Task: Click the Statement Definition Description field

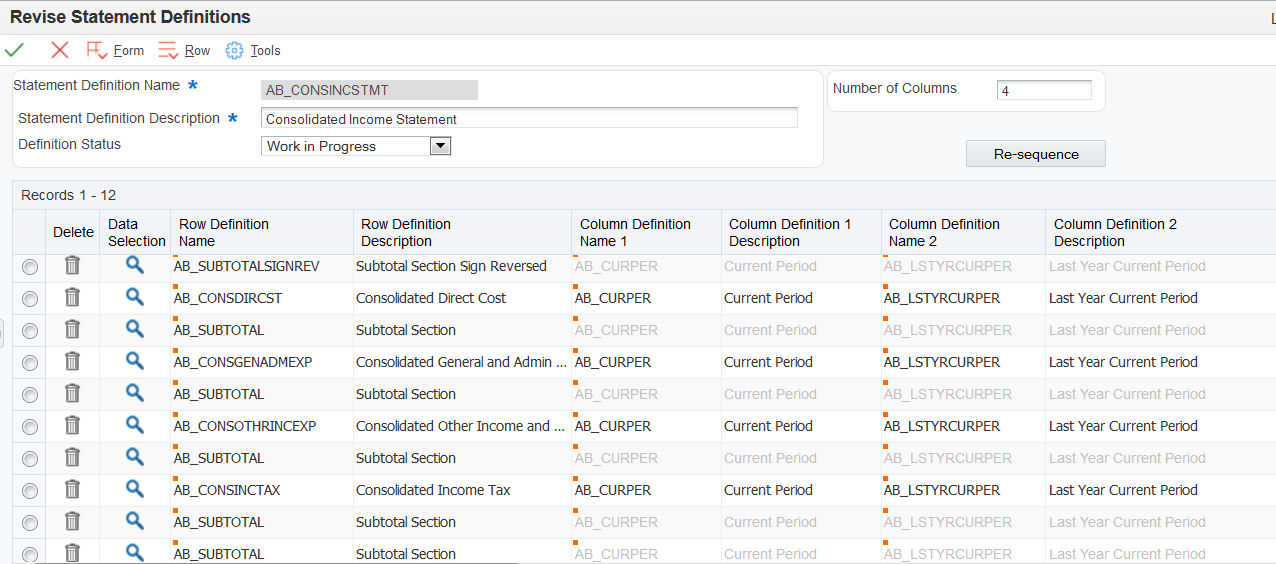Action: point(529,119)
